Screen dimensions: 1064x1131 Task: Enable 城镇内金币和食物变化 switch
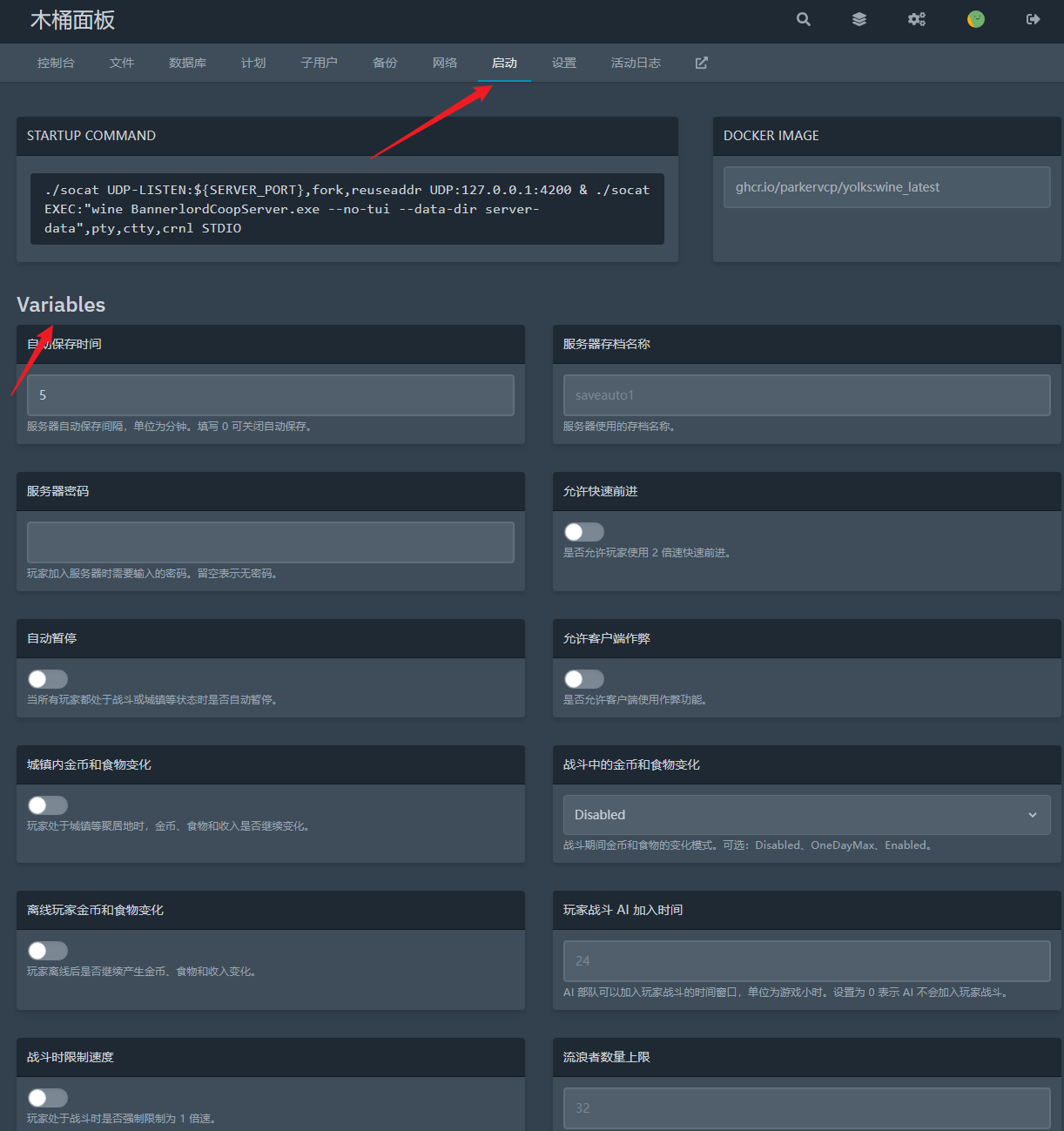point(47,804)
